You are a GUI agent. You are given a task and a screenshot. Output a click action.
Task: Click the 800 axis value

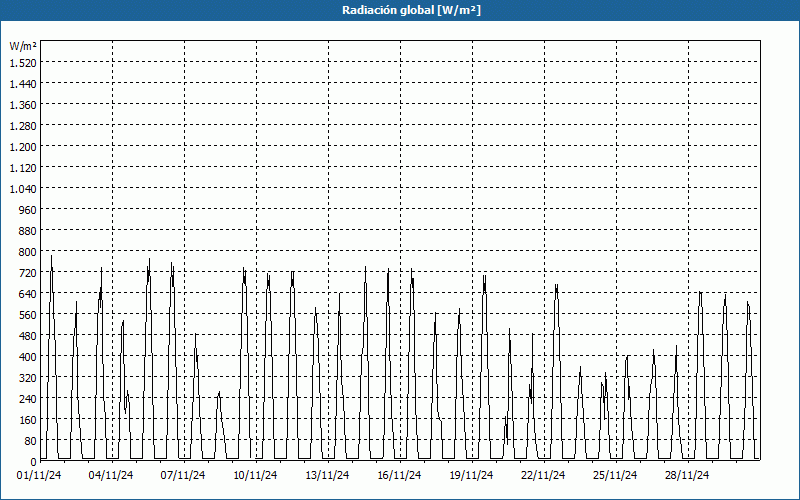point(28,252)
